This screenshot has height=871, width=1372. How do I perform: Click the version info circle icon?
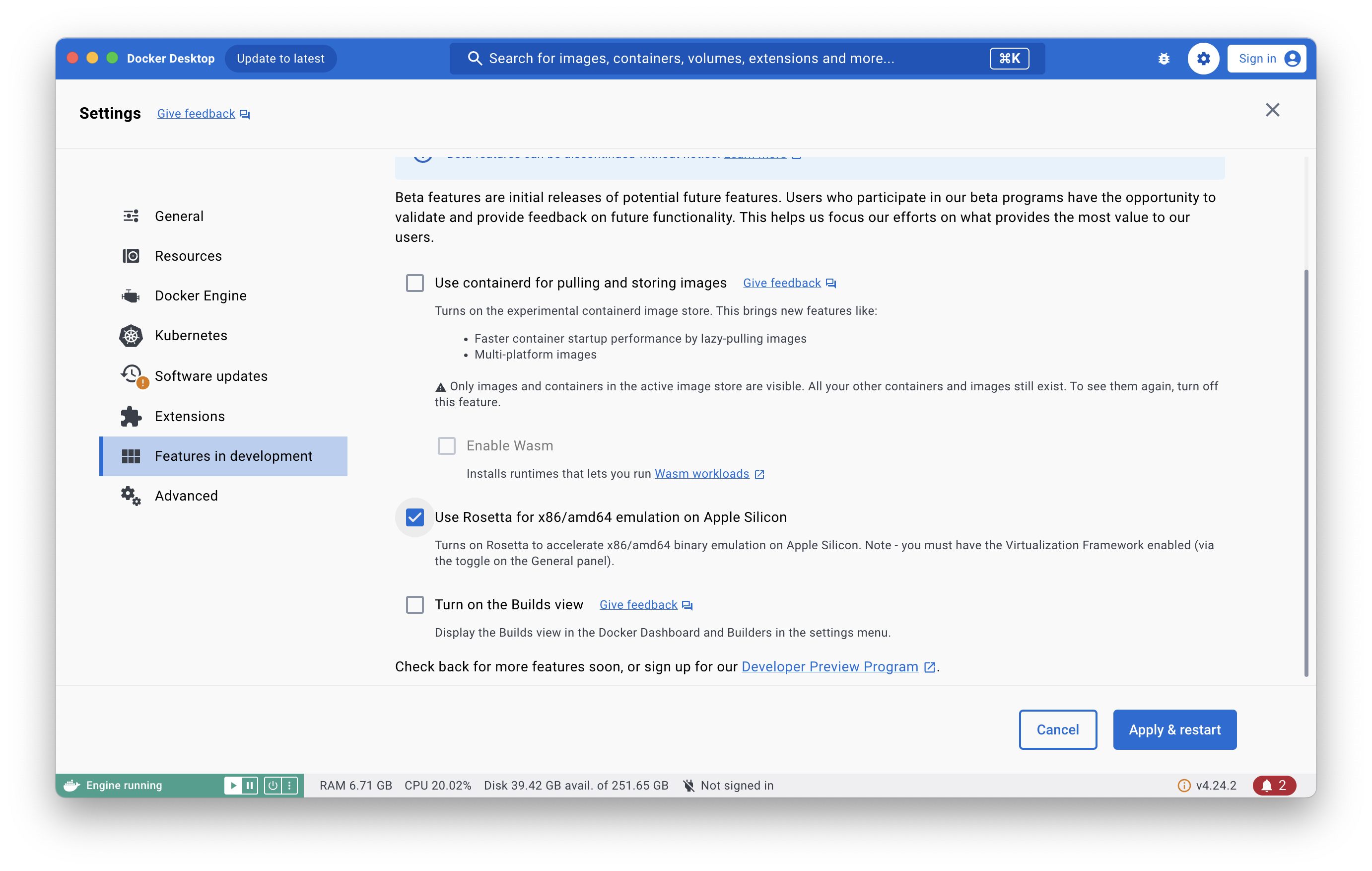1183,786
